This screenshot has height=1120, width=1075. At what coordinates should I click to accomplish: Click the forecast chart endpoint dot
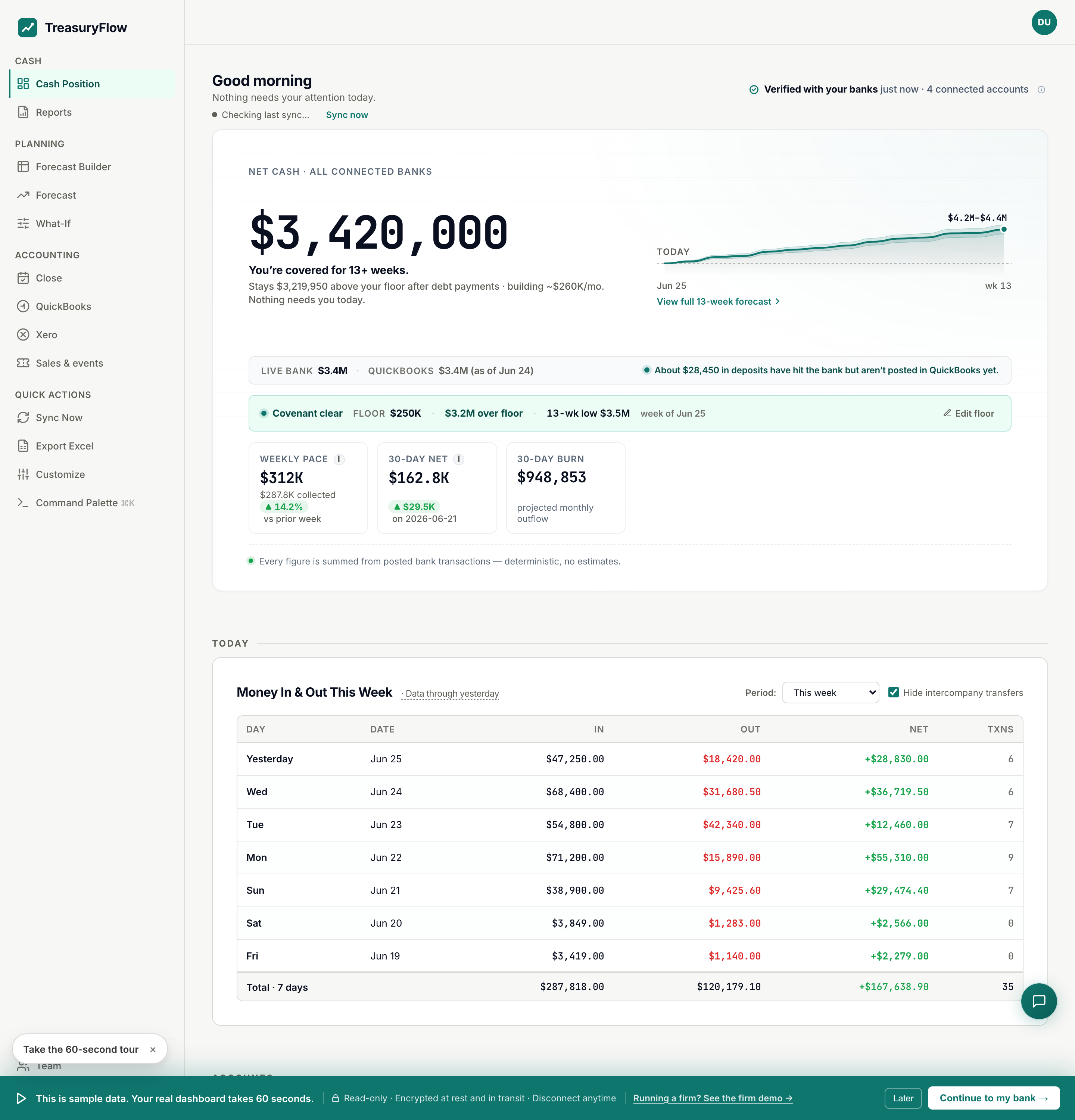[x=1004, y=229]
